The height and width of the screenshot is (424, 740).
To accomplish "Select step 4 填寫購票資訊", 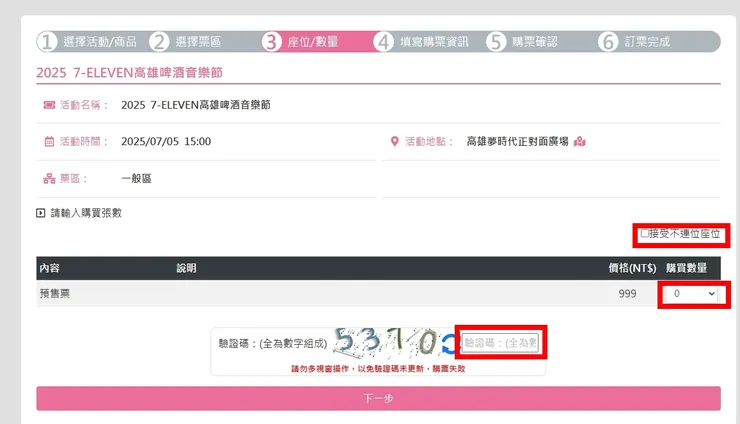I will [x=421, y=42].
